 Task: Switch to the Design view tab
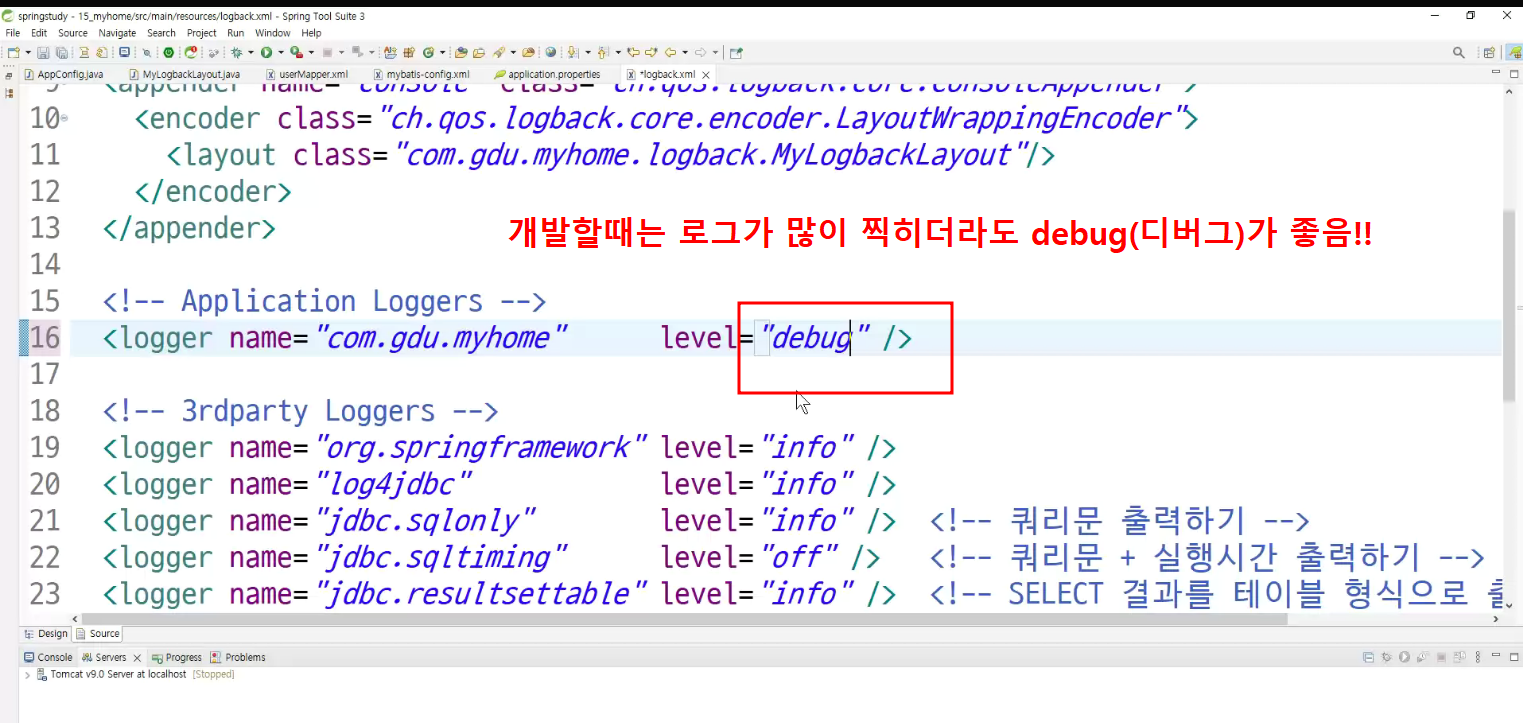click(x=46, y=633)
